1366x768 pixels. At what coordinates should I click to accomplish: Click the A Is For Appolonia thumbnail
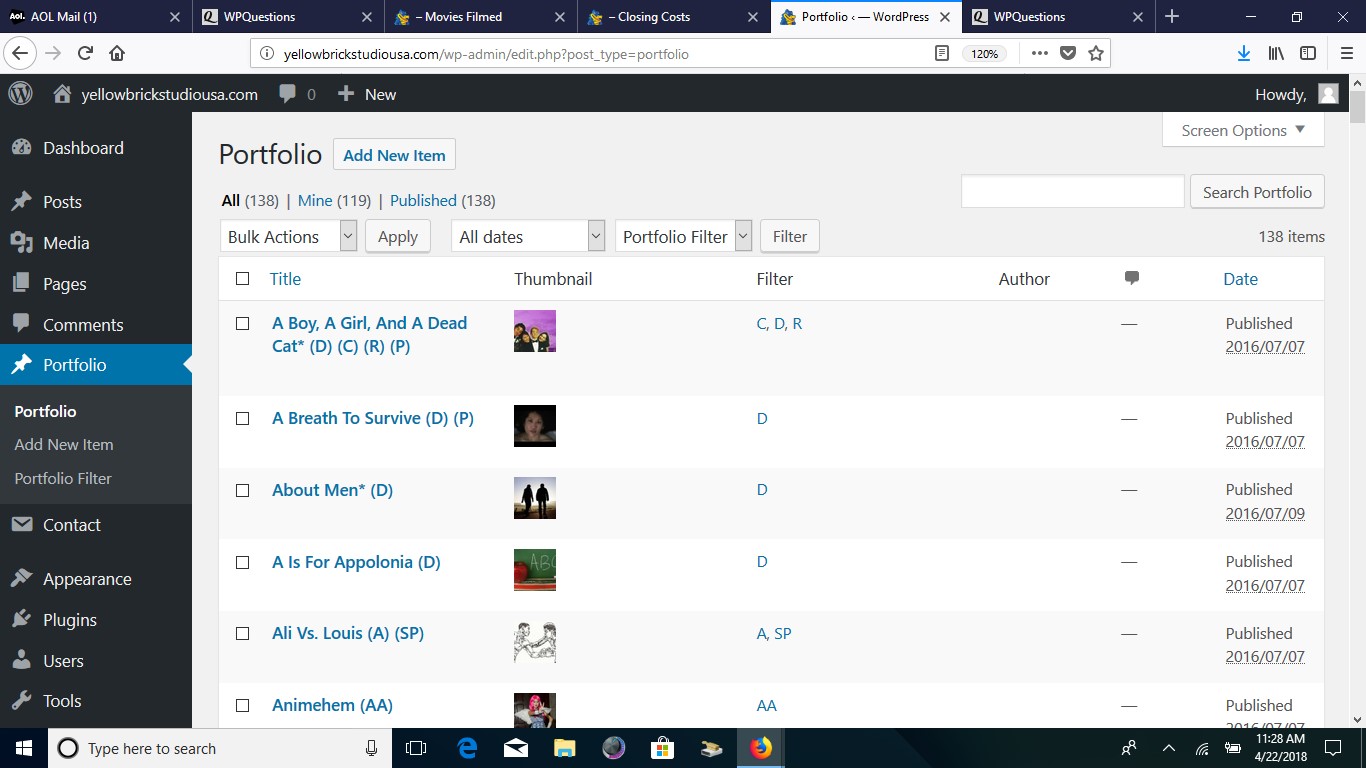535,570
